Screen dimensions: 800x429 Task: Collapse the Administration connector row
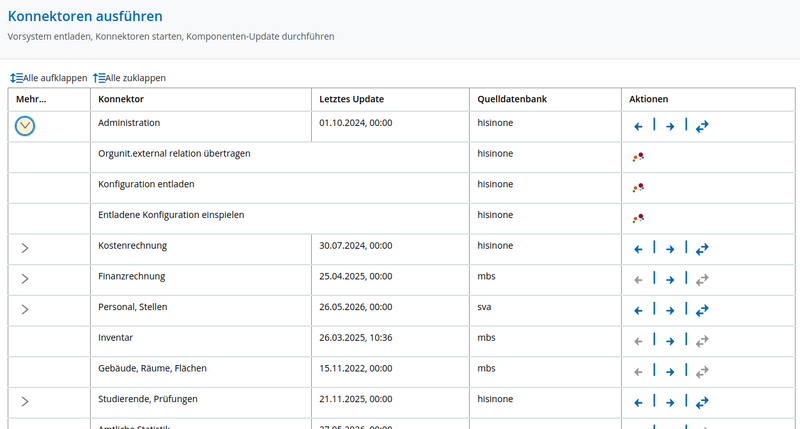tap(24, 126)
